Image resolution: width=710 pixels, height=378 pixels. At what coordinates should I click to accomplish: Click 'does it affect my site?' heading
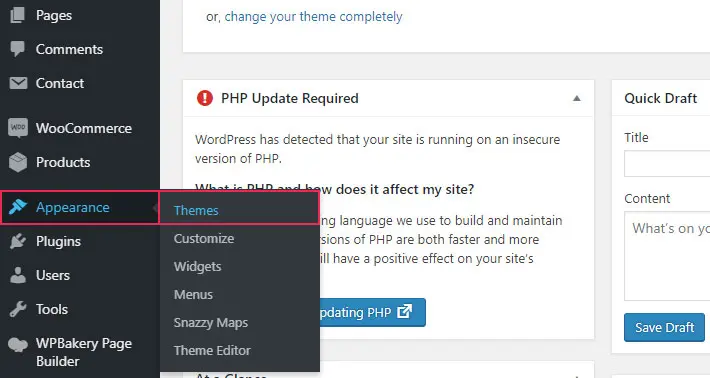[405, 189]
